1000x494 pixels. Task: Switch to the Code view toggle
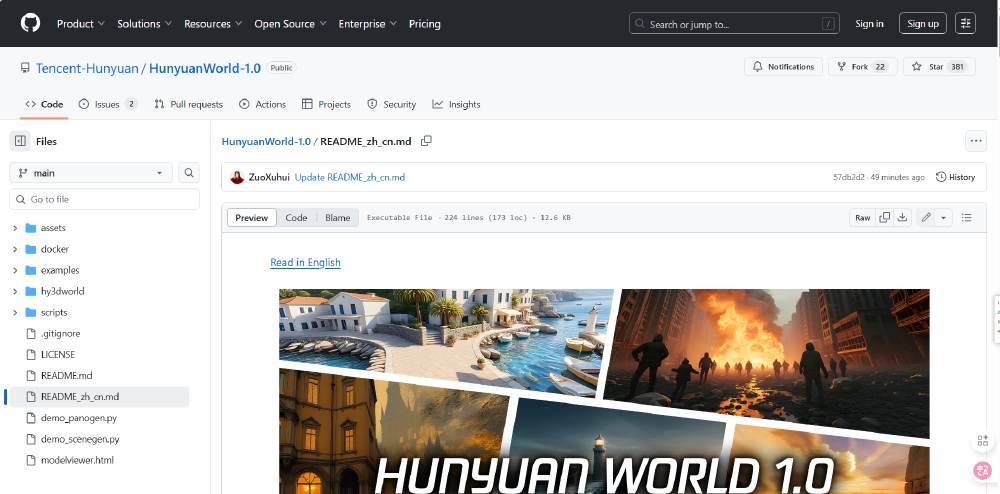pos(297,217)
